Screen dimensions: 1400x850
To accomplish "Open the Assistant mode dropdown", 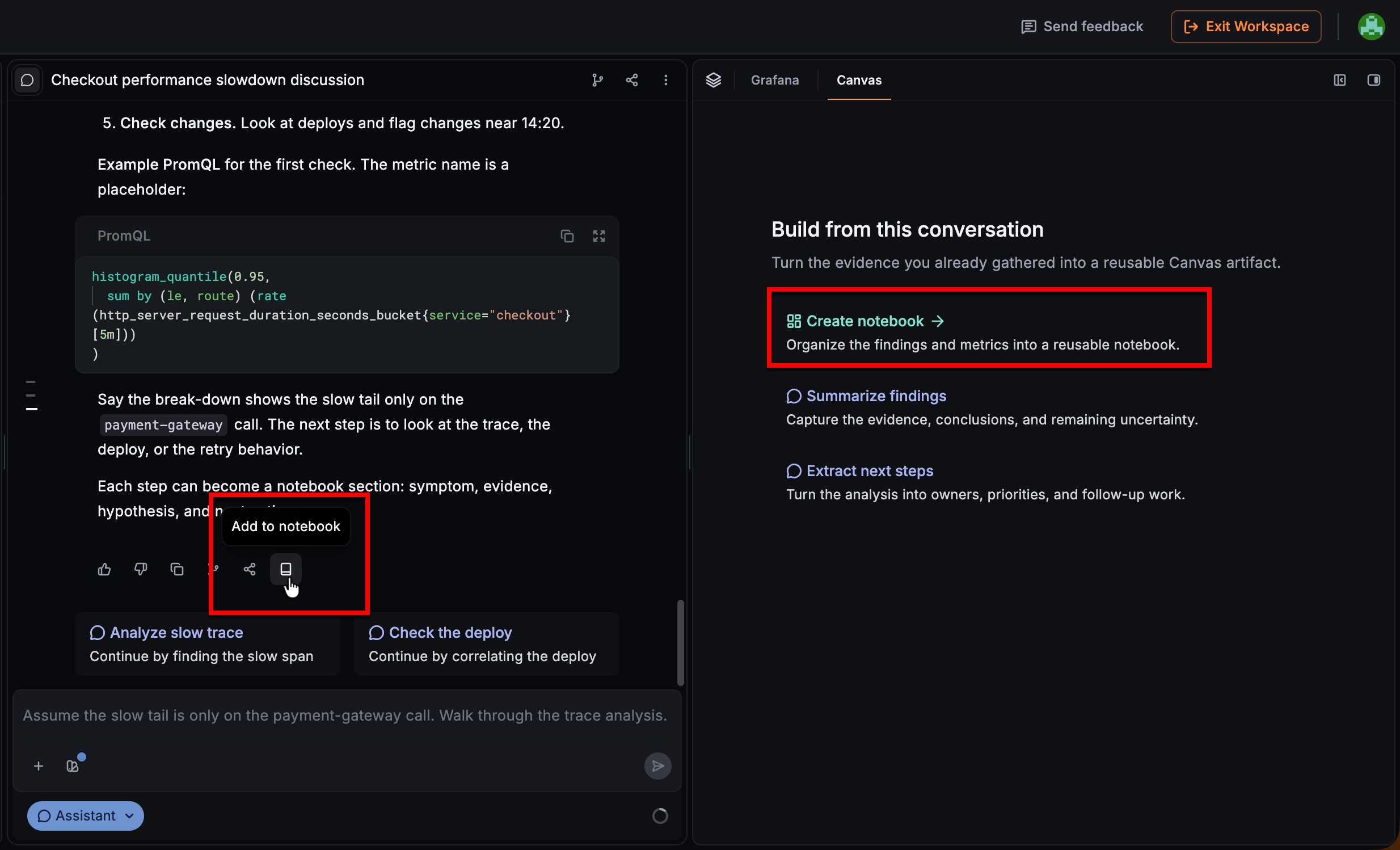I will (x=86, y=817).
